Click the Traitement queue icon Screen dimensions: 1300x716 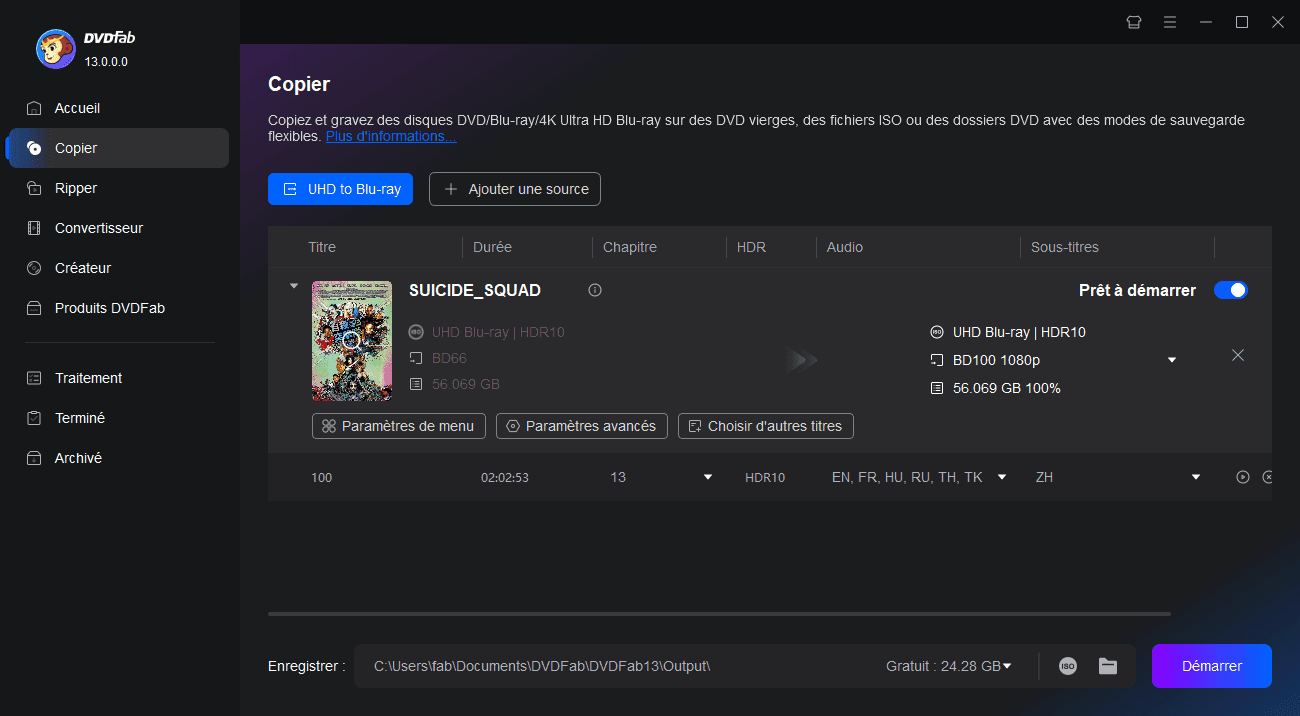pos(34,378)
